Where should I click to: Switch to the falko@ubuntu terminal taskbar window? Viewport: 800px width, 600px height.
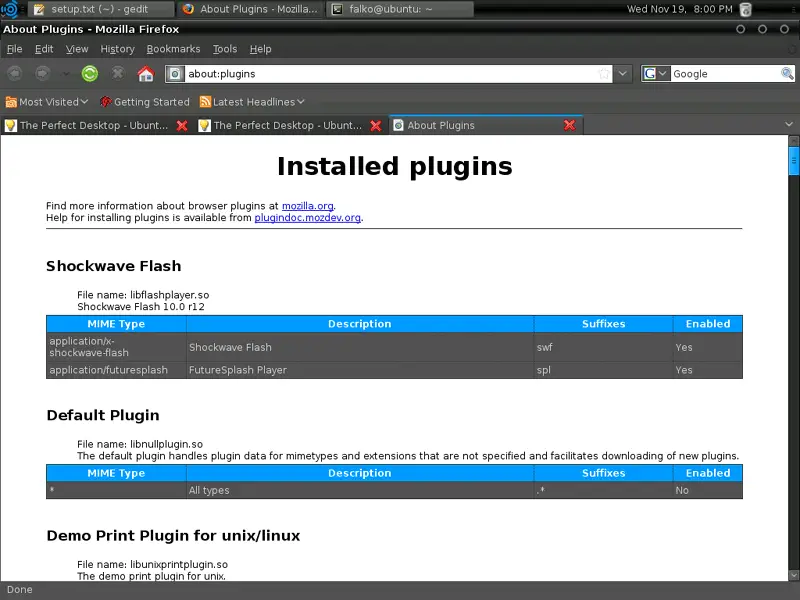[399, 9]
